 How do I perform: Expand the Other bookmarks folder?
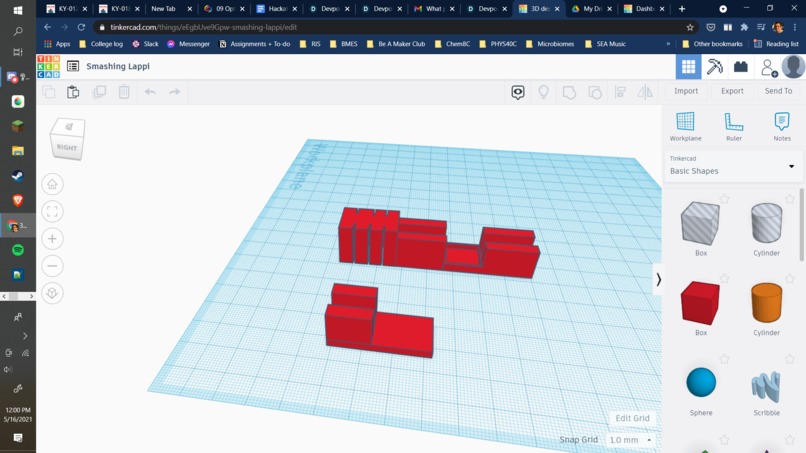click(x=712, y=44)
